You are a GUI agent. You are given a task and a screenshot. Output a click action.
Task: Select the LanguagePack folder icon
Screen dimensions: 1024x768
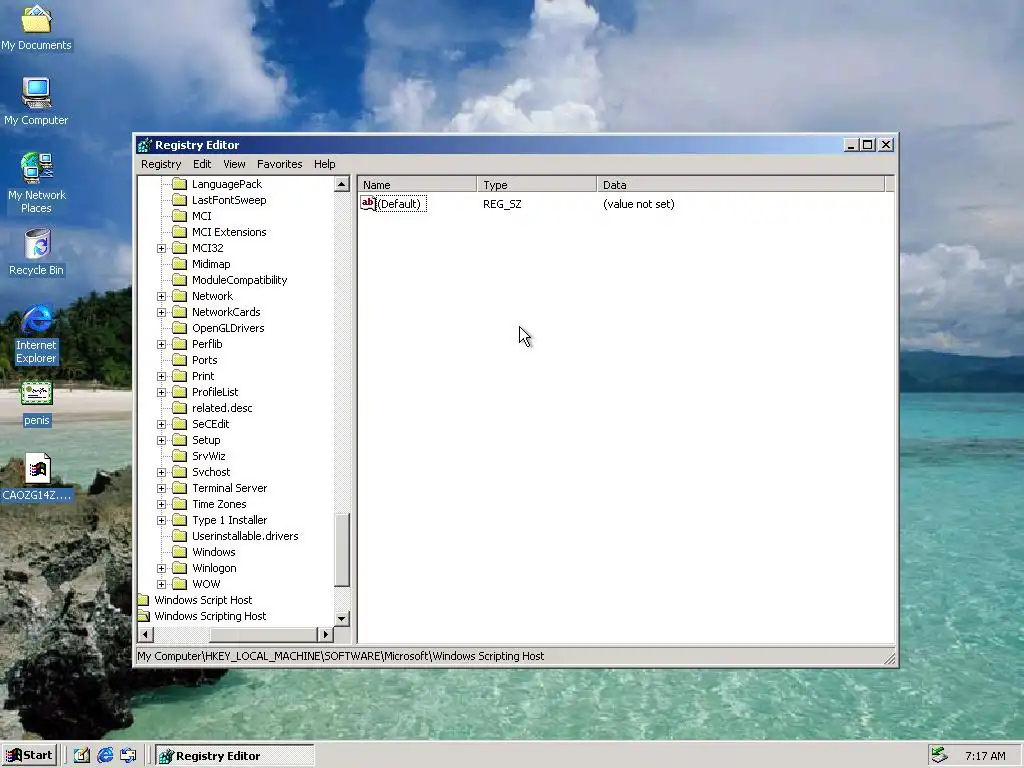click(x=180, y=184)
